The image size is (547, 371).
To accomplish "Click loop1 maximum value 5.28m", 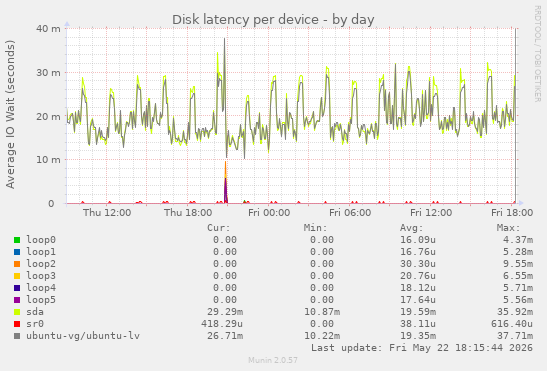I will click(x=518, y=252).
